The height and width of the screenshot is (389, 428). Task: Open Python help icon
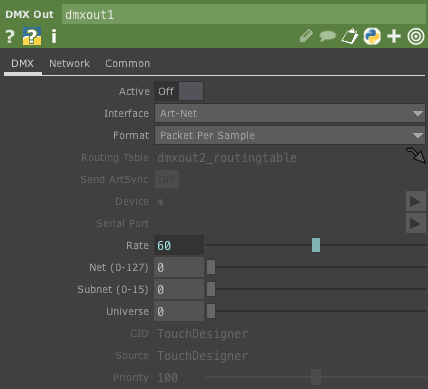coord(32,36)
